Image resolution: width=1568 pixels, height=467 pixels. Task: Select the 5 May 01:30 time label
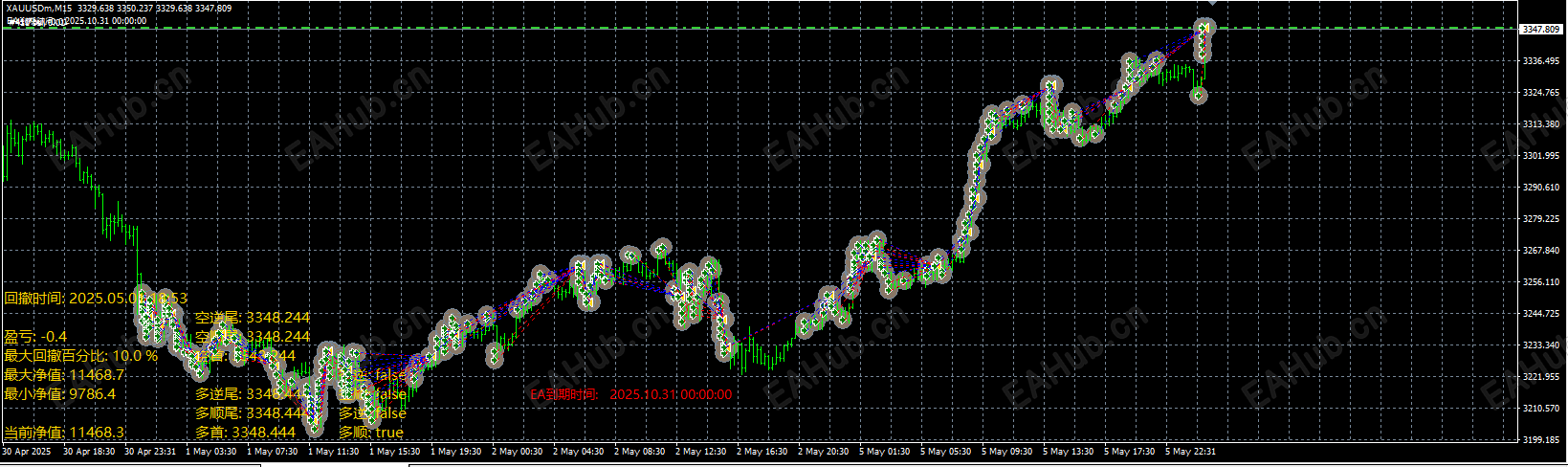pos(885,452)
